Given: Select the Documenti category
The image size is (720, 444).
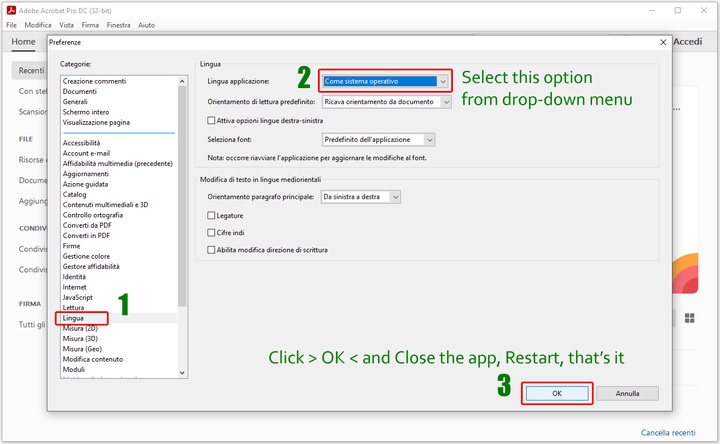Looking at the screenshot, I should 79,91.
